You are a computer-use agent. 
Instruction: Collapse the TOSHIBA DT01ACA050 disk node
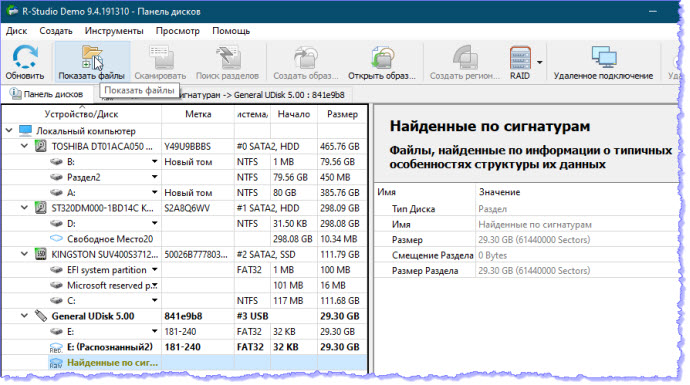pos(25,146)
